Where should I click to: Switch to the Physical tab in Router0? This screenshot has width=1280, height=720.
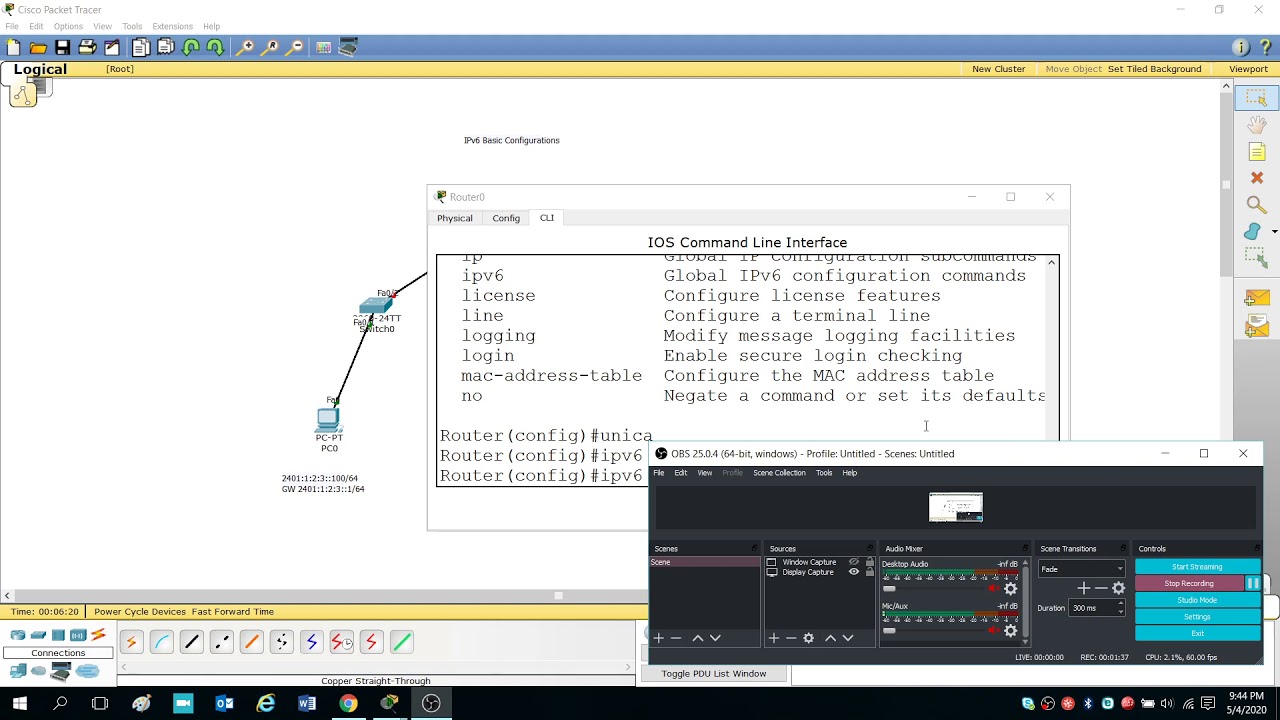[454, 218]
